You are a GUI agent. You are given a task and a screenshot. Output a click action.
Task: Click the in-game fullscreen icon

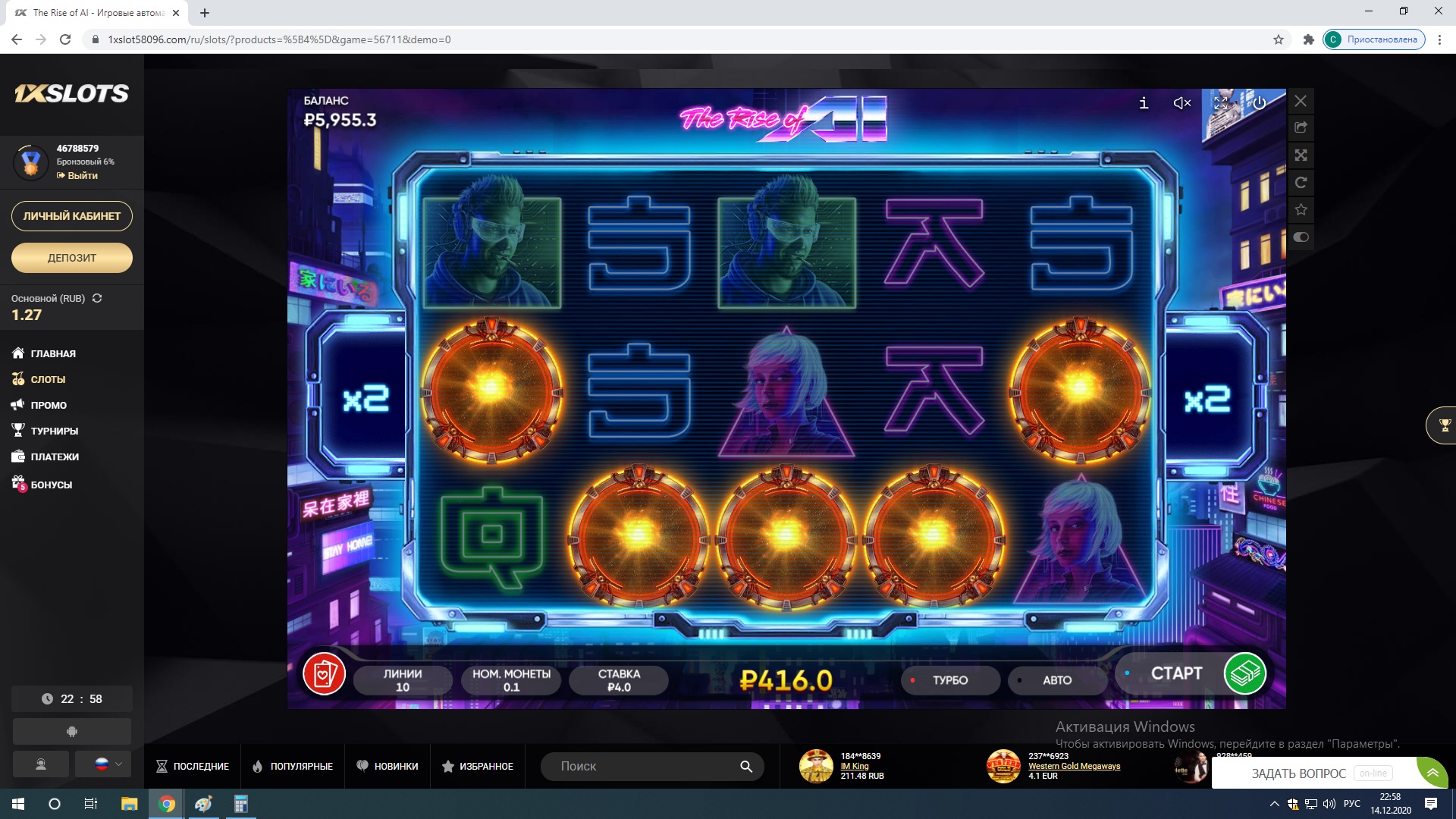1220,103
